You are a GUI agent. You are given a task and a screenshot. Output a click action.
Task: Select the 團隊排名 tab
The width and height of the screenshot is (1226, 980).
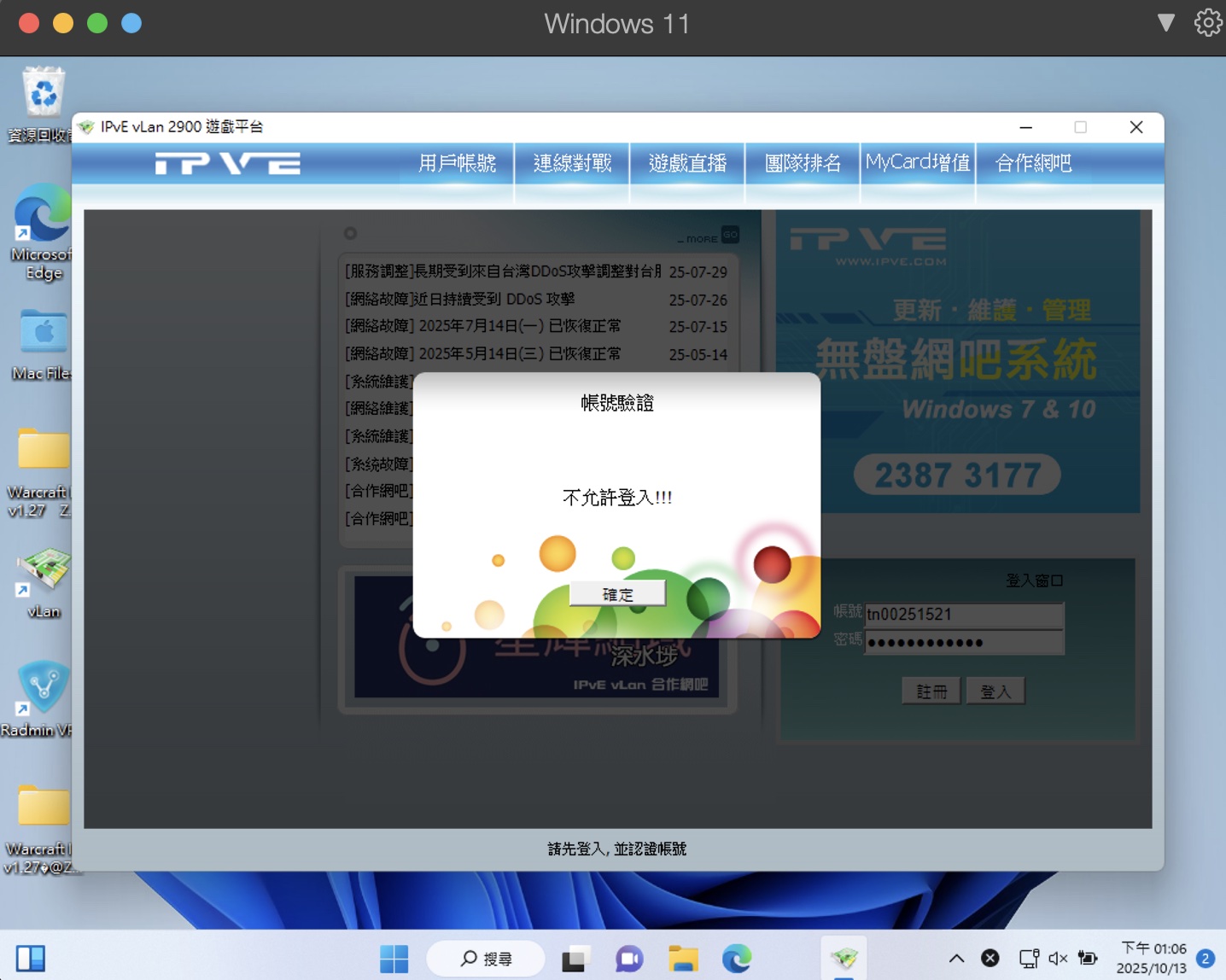coord(803,163)
